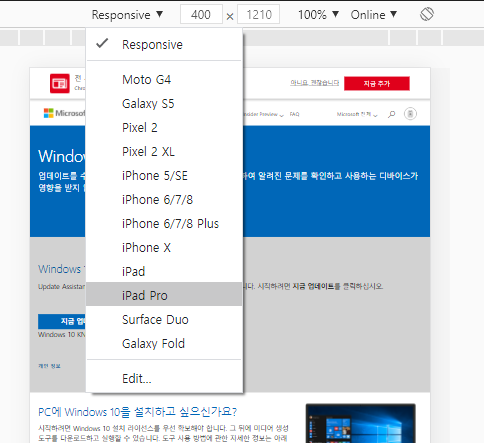Click the PC에 Windows 10을 설치하고 싶으신가요? heading
The height and width of the screenshot is (443, 484).
(x=137, y=412)
